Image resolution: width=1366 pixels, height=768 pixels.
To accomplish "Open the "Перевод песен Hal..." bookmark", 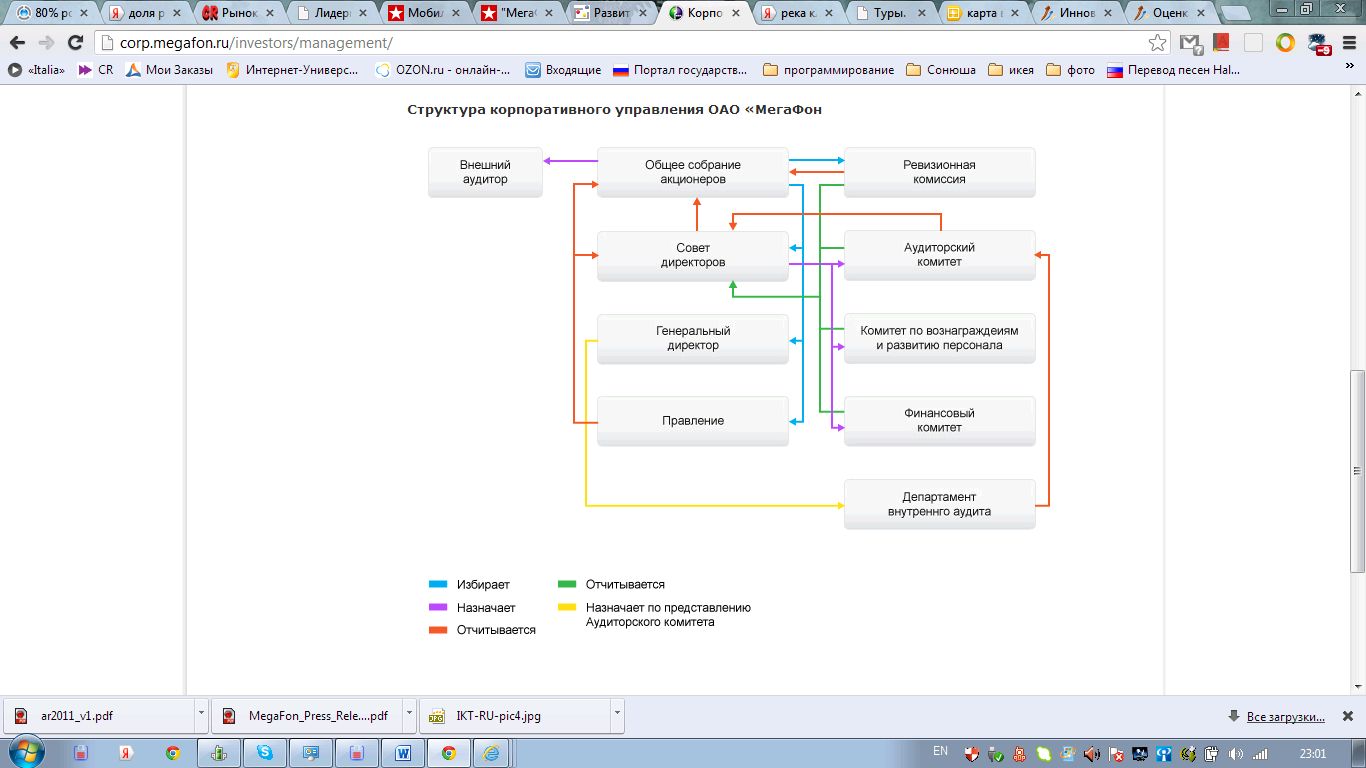I will pos(1174,70).
